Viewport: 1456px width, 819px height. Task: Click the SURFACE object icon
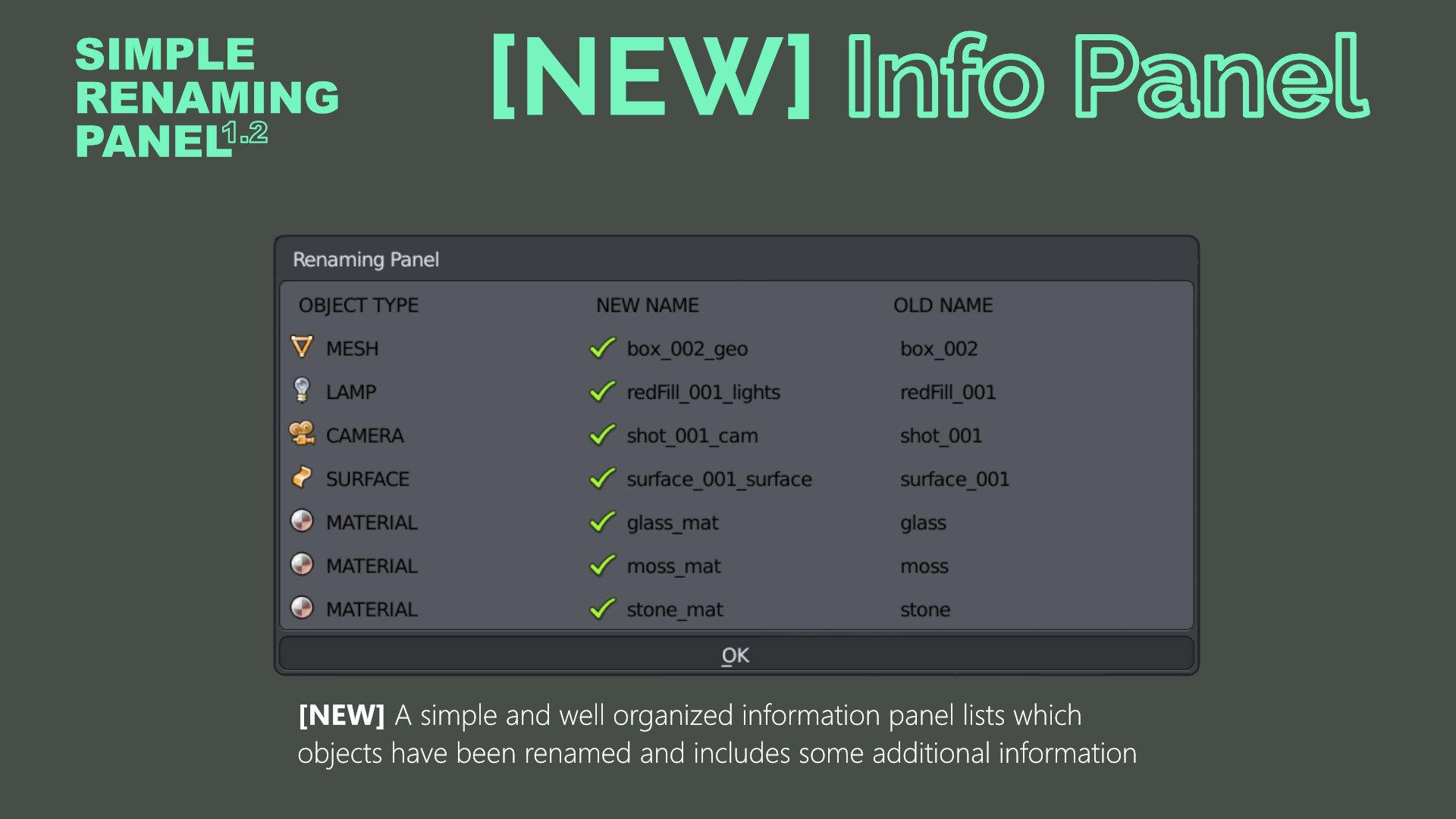pos(302,478)
